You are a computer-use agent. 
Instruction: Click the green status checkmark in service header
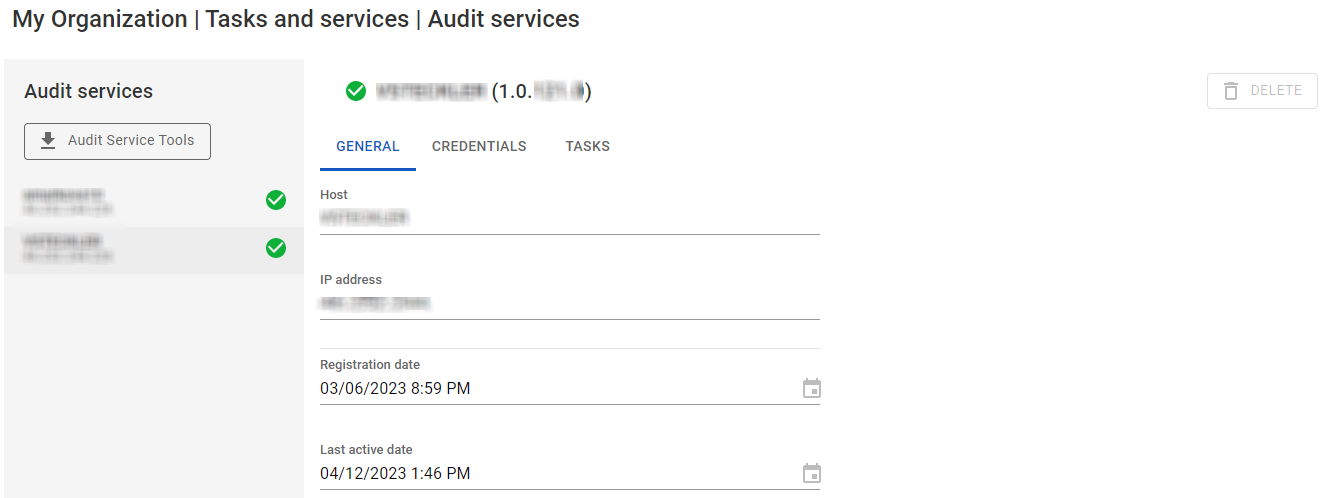tap(355, 91)
